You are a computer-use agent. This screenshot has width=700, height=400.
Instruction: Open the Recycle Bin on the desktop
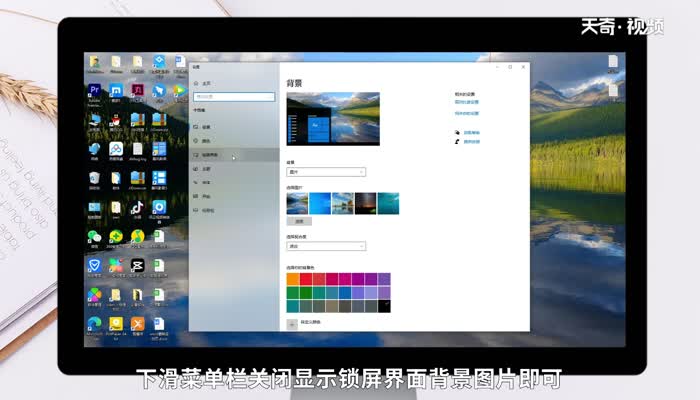94,178
